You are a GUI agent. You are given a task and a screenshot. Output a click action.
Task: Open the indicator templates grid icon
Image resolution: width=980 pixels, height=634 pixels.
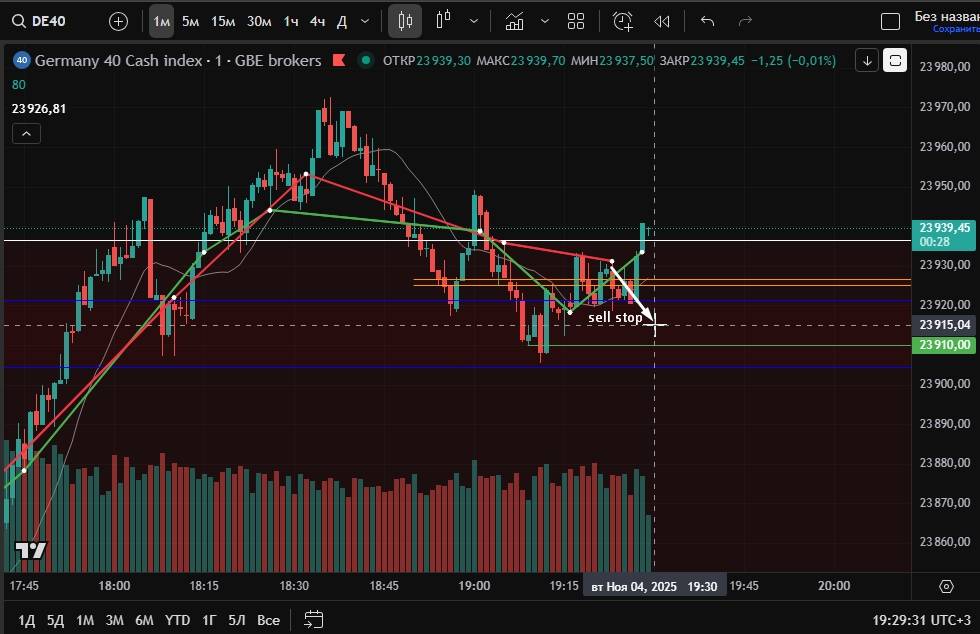[x=576, y=21]
